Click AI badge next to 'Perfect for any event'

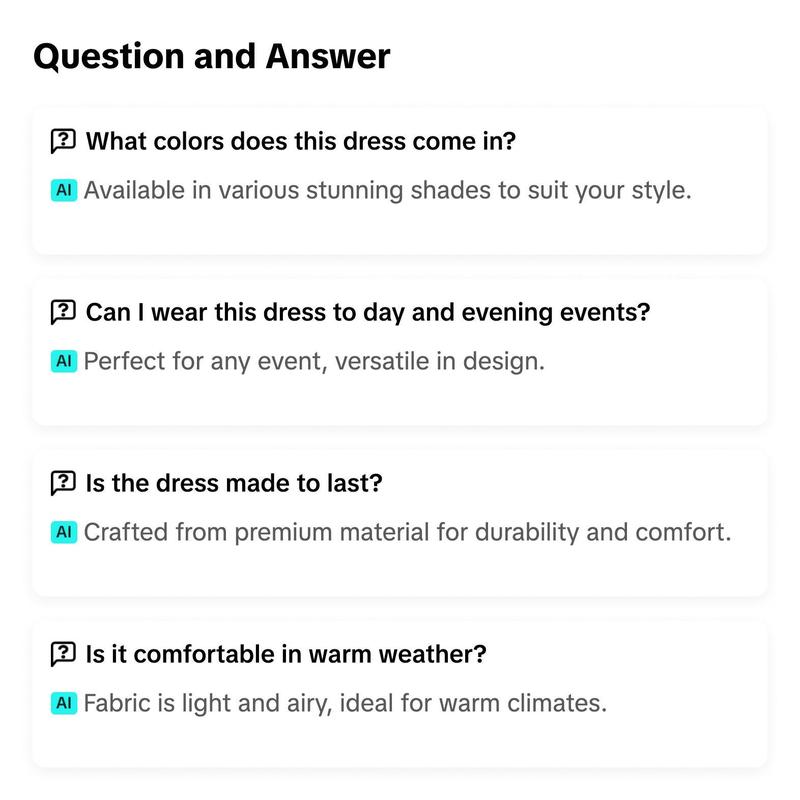point(64,361)
